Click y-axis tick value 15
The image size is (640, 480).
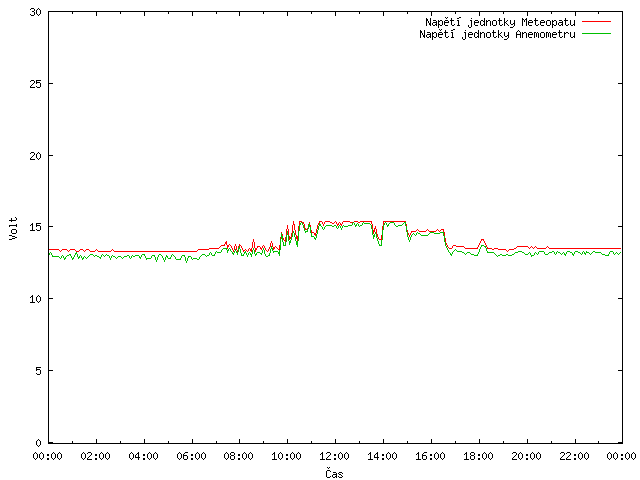36,227
